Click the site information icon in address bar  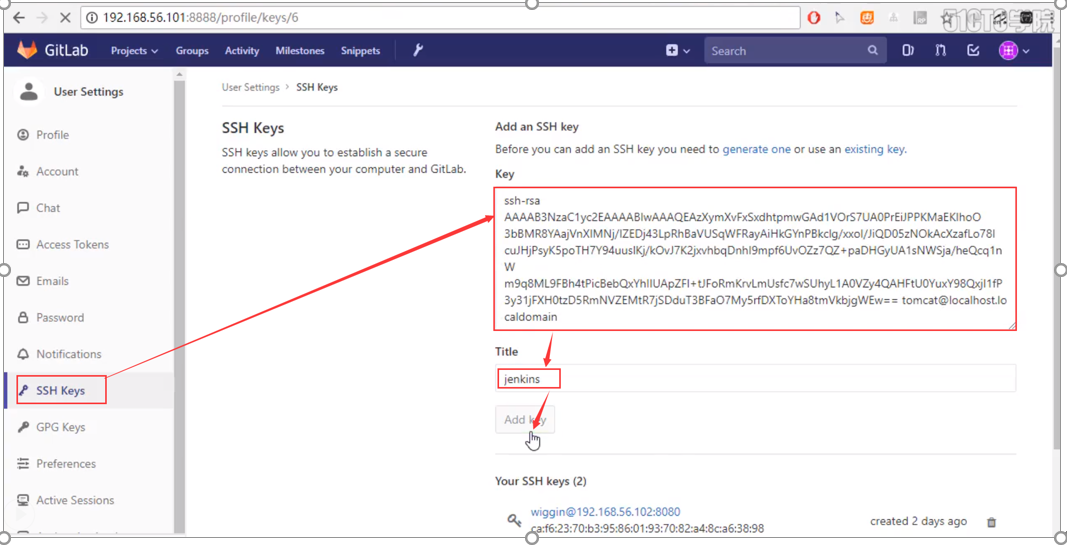tap(93, 18)
